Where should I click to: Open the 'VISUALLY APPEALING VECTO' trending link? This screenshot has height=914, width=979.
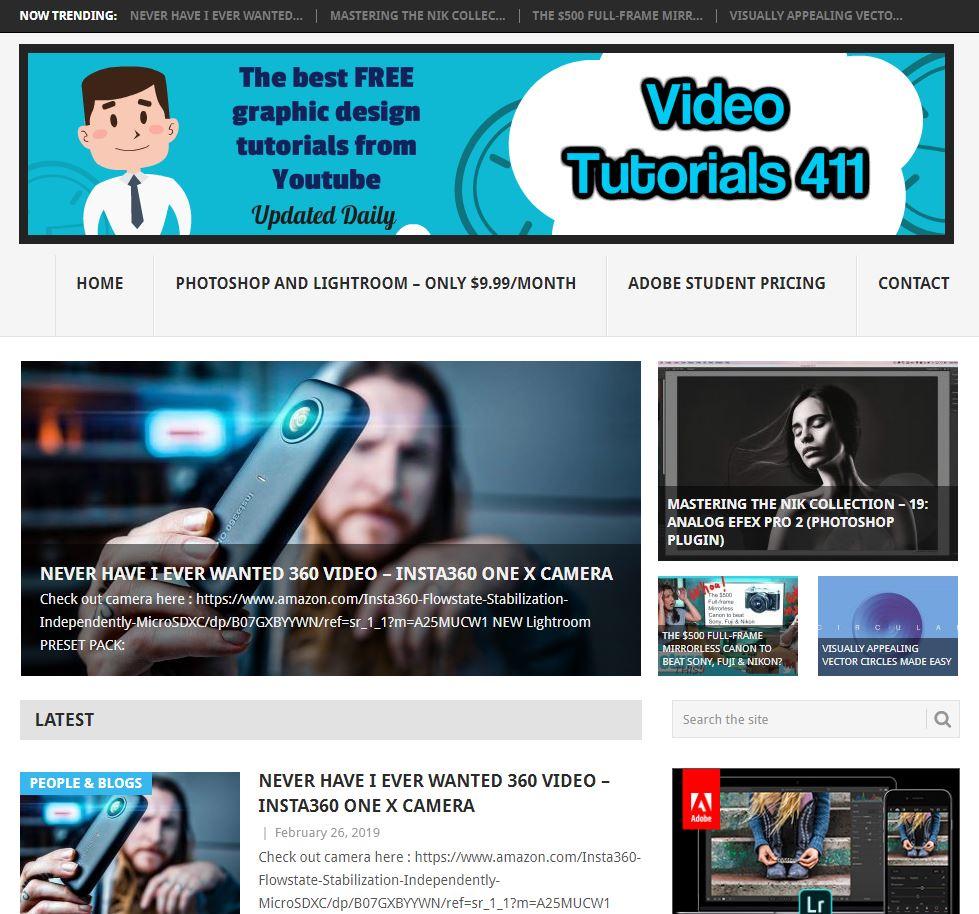(816, 15)
